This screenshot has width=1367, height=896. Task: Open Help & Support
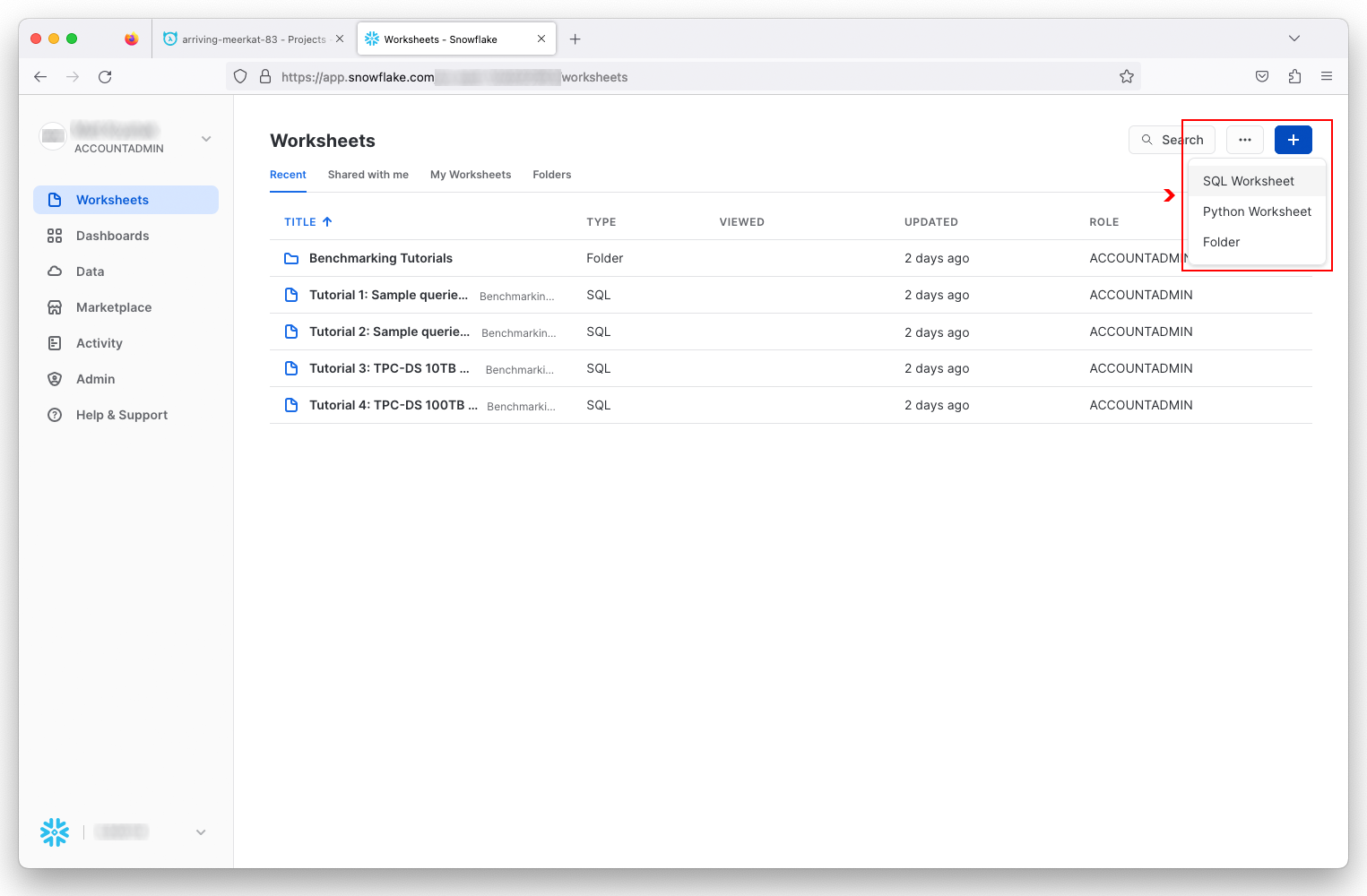coord(121,415)
